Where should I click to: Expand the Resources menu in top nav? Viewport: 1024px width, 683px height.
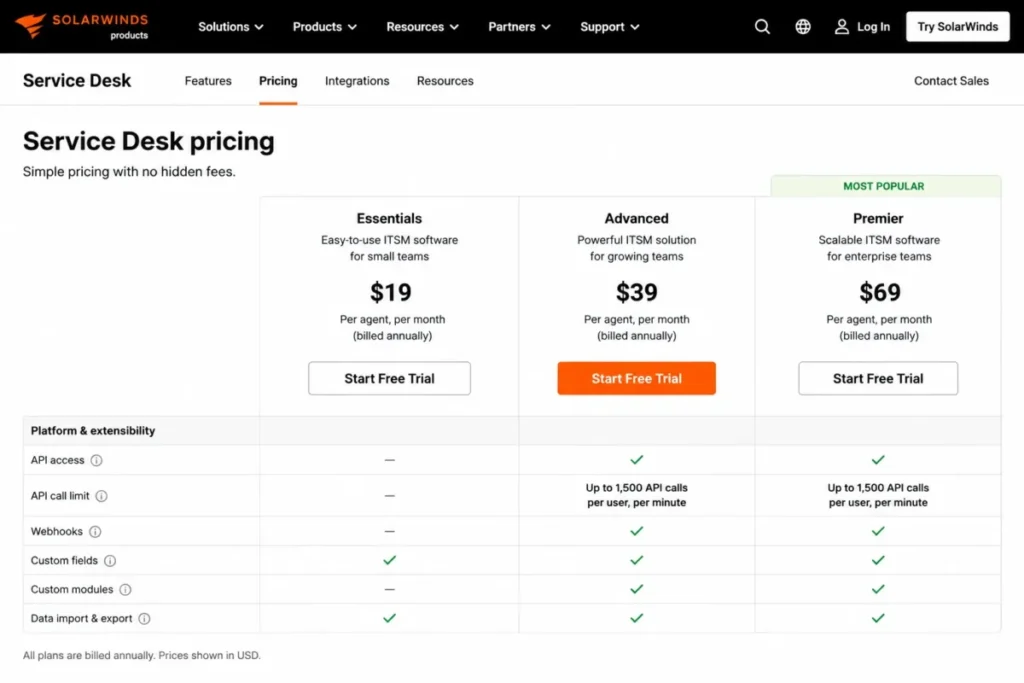423,27
